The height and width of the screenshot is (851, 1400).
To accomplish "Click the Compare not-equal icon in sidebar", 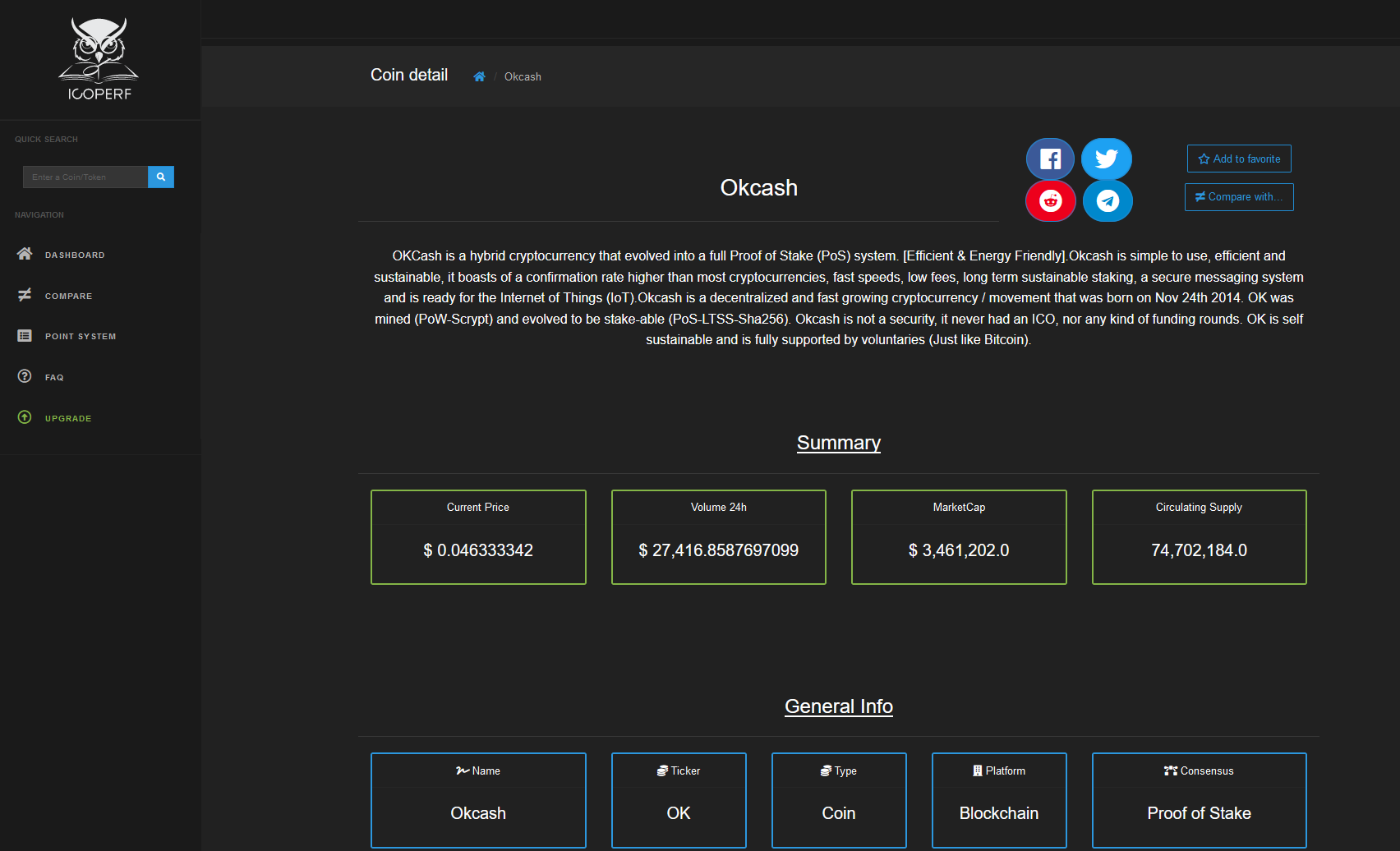I will pos(25,295).
